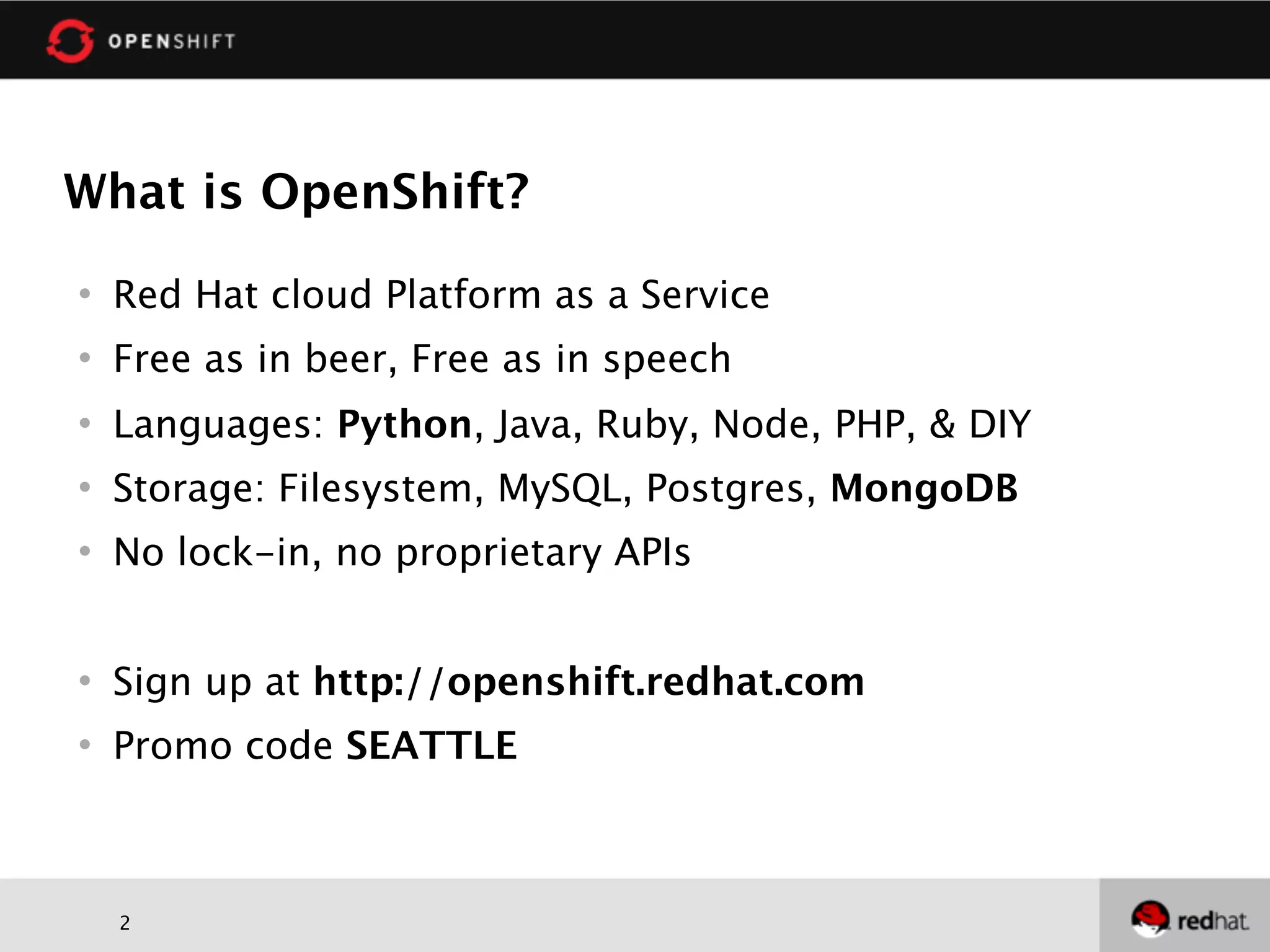Click the No lock-in bullet line
1270x952 pixels.
tap(402, 552)
